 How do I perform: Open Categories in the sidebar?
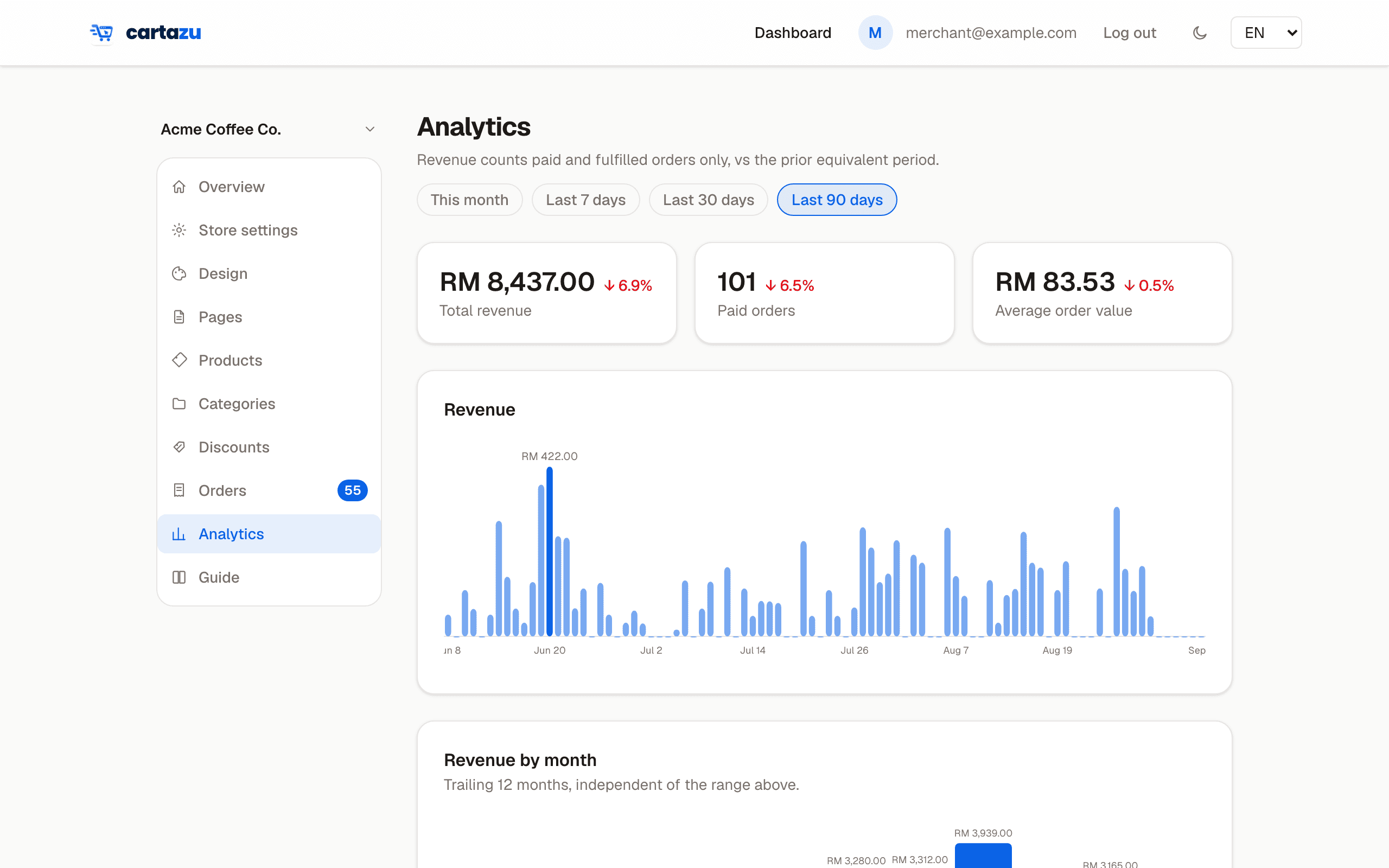click(269, 404)
